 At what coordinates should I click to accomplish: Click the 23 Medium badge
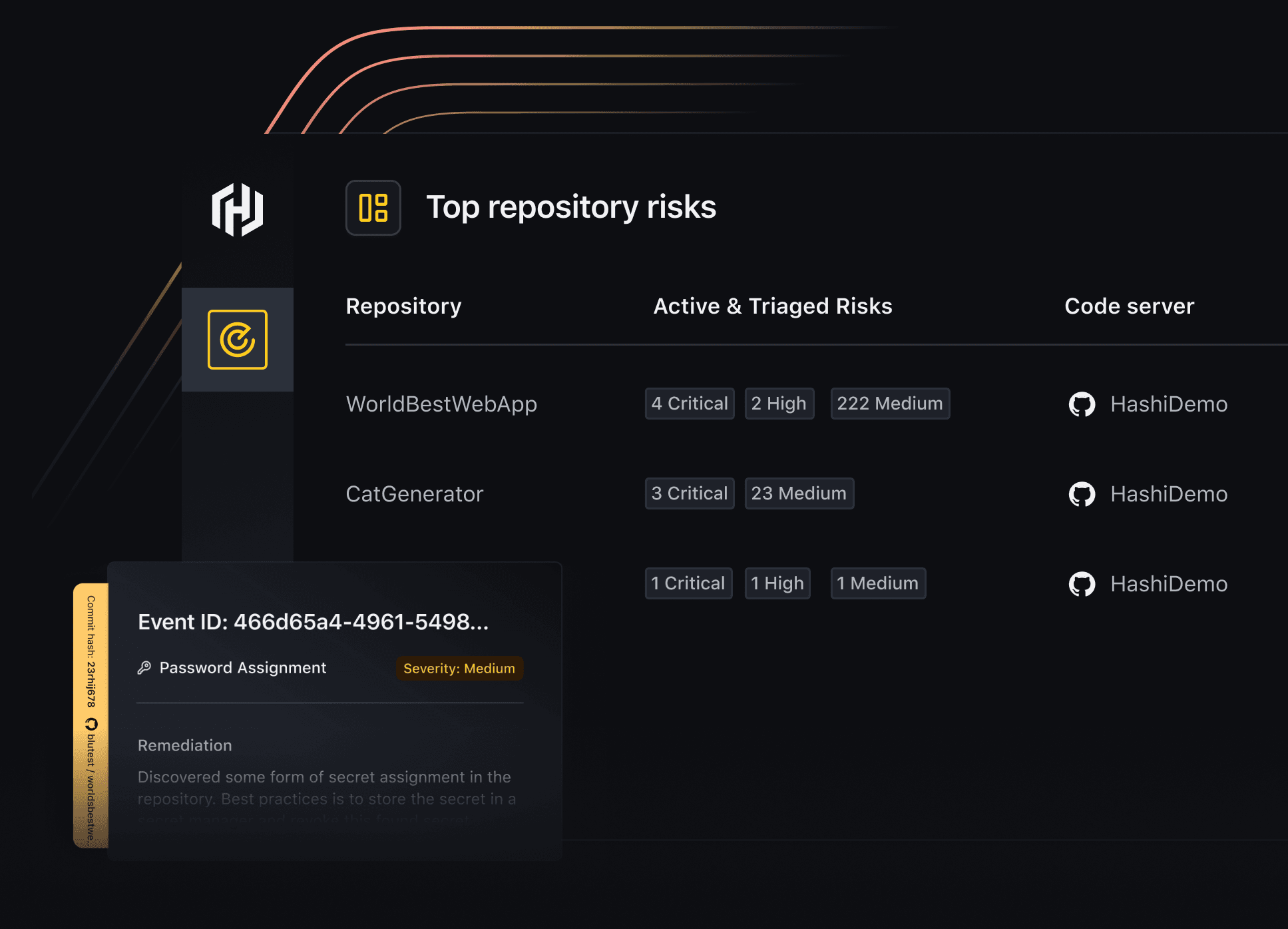799,493
